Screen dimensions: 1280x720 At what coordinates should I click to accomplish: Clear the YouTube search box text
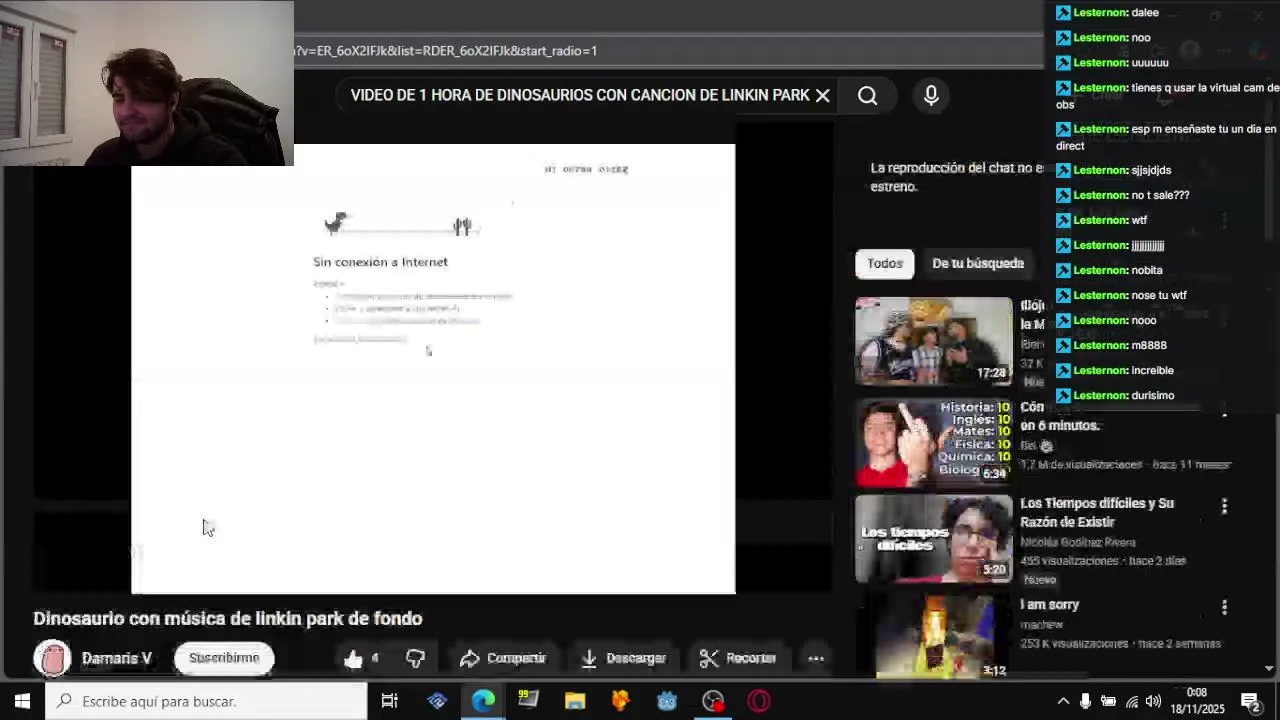pyautogui.click(x=822, y=95)
